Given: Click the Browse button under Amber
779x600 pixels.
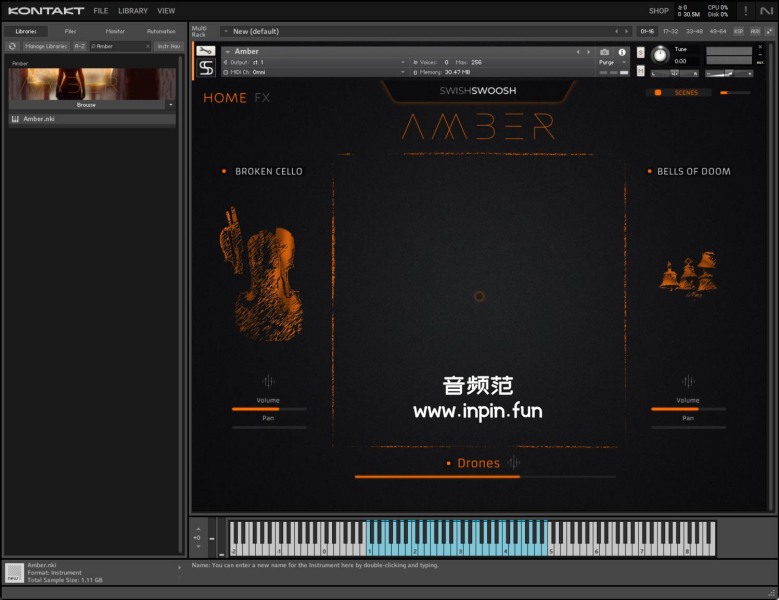Looking at the screenshot, I should pos(86,105).
